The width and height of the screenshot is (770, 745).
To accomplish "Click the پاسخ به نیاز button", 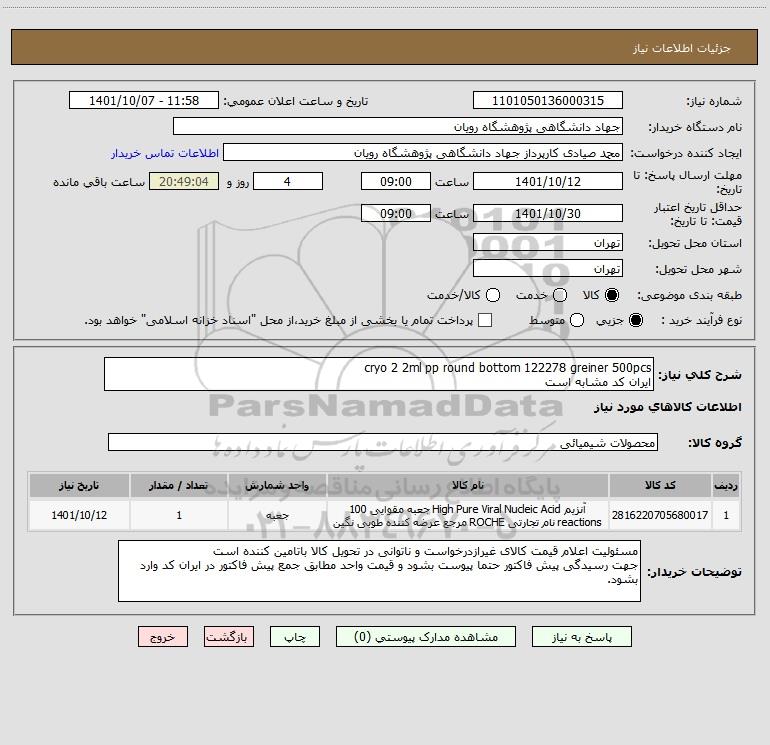I will 582,637.
